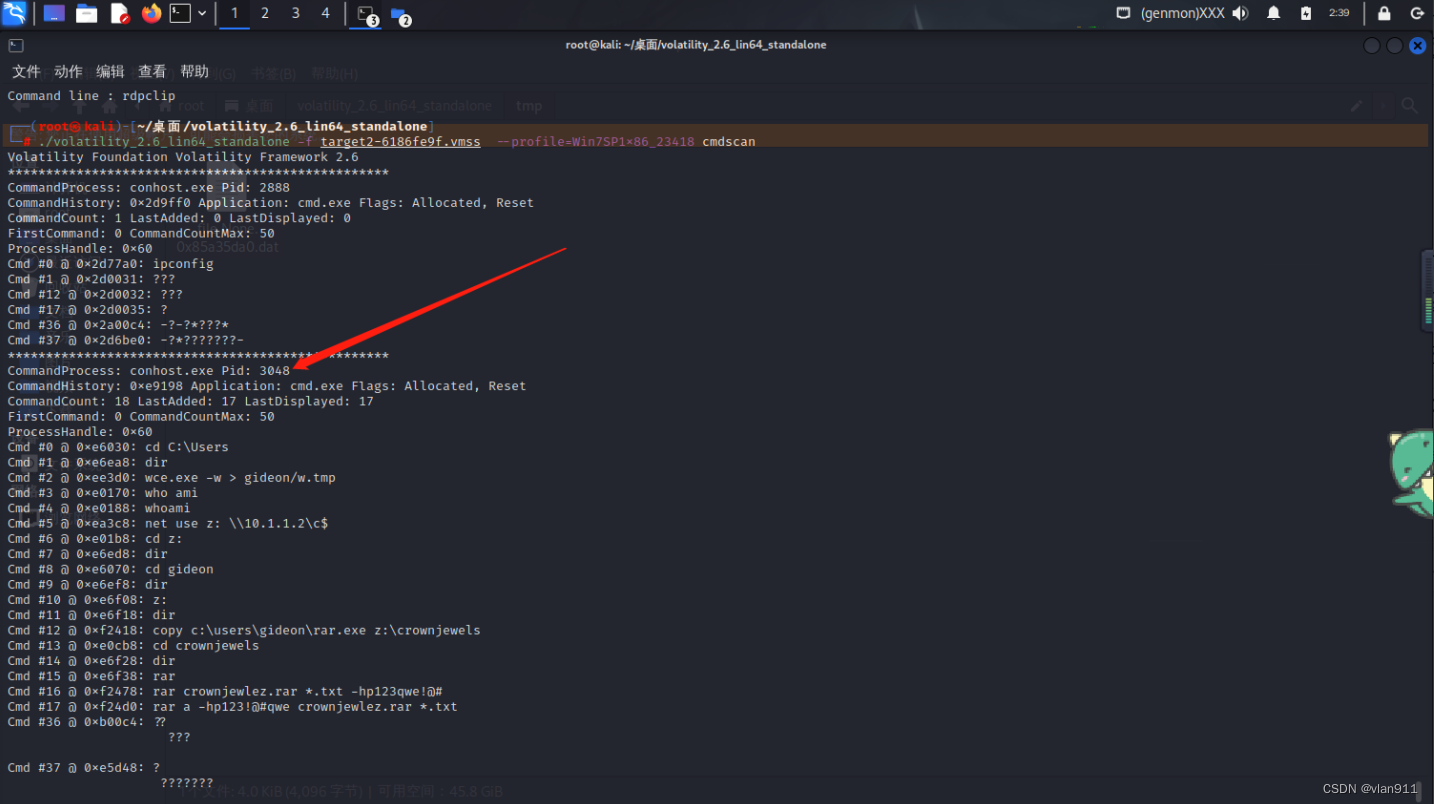The height and width of the screenshot is (804, 1434).
Task: Click 'CommandCount: 18 LastAdded: 17' line
Action: (x=190, y=401)
